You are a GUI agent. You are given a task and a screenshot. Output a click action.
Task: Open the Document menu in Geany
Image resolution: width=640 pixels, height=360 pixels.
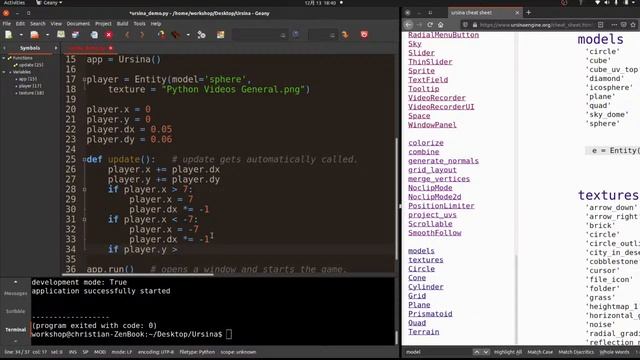tap(78, 24)
